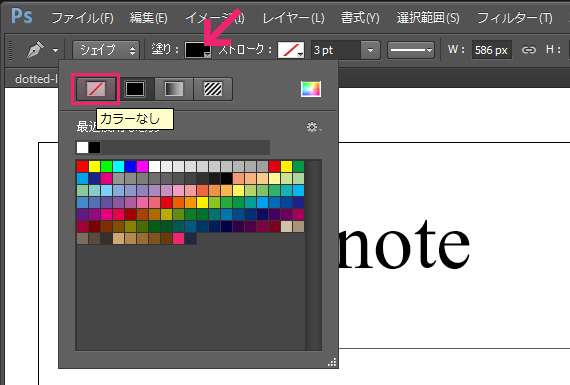The width and height of the screenshot is (570, 385).
Task: Open the イメージ(I) menu
Action: 214,17
